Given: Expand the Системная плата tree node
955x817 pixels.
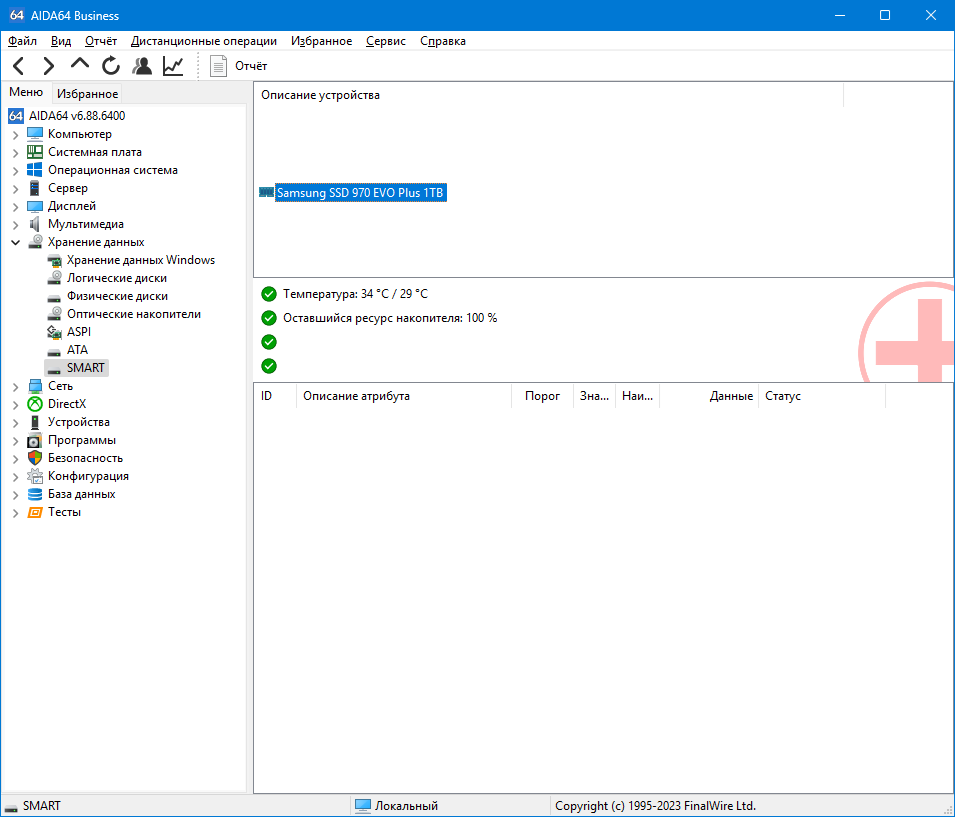Looking at the screenshot, I should (16, 153).
